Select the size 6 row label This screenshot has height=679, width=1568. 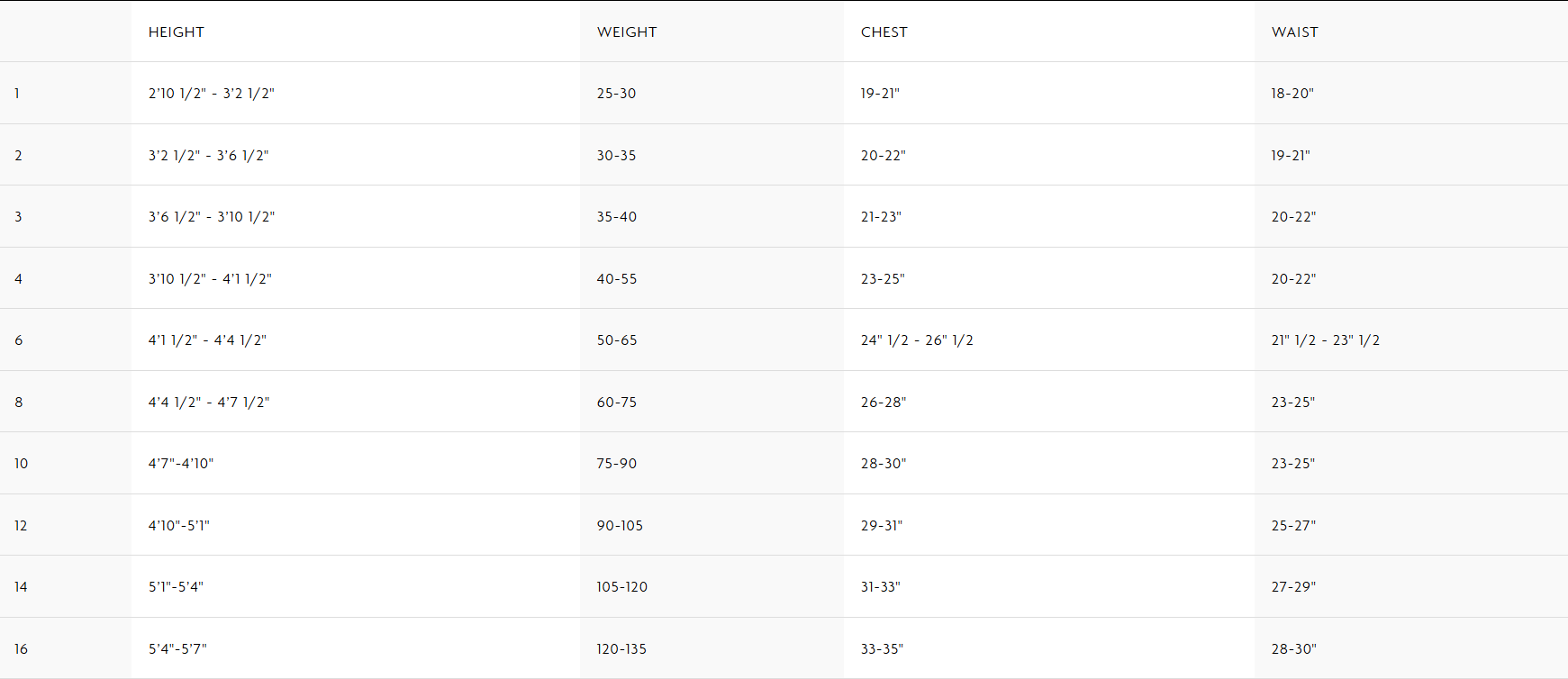point(18,340)
